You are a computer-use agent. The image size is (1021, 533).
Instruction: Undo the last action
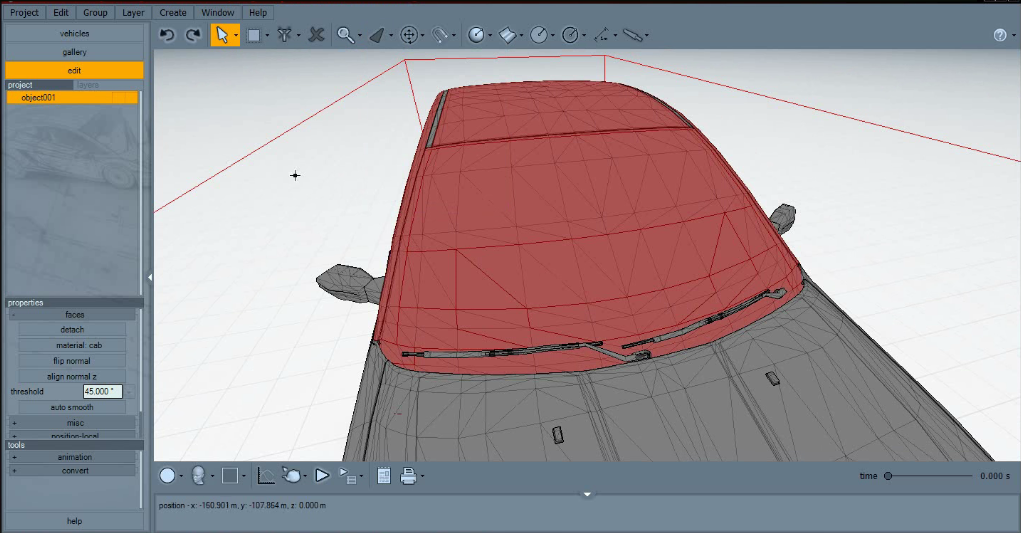[x=167, y=35]
